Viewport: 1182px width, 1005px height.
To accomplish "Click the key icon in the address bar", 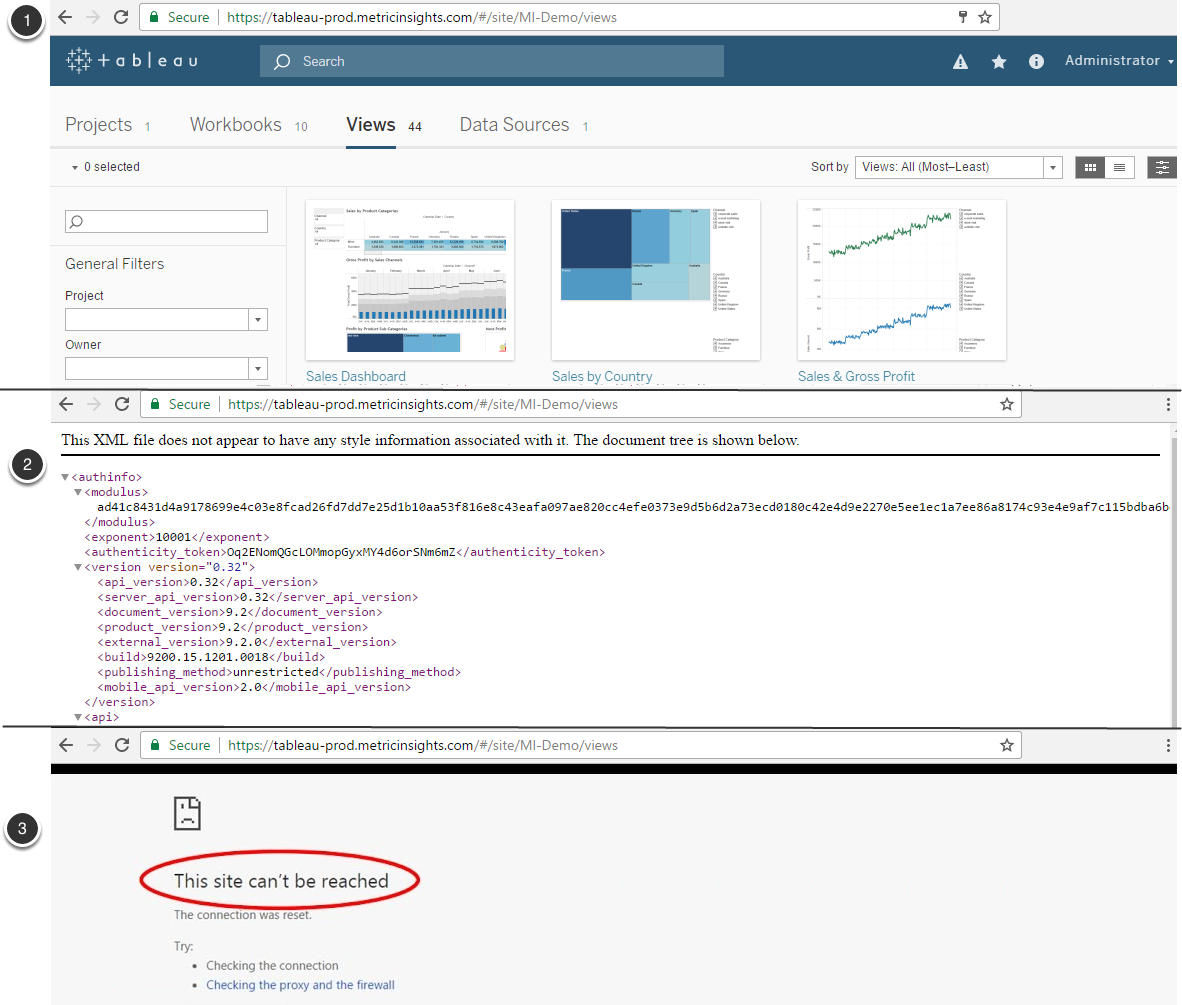I will [x=962, y=17].
